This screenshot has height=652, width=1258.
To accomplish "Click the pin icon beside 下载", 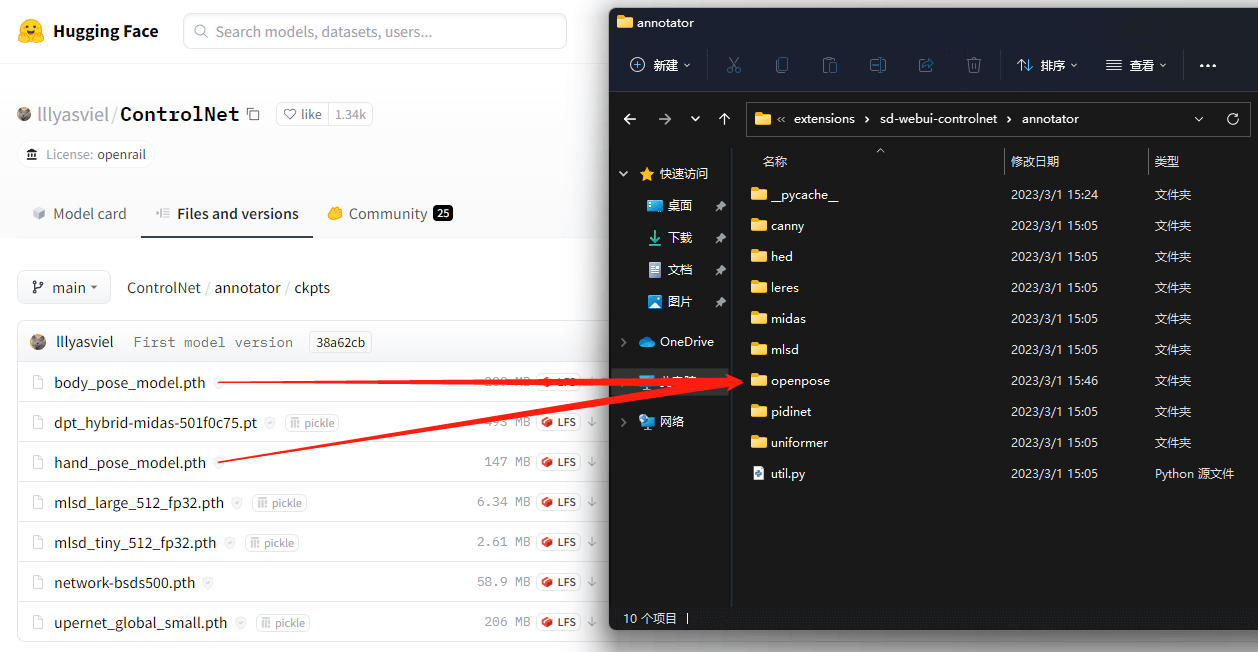I will (x=720, y=238).
